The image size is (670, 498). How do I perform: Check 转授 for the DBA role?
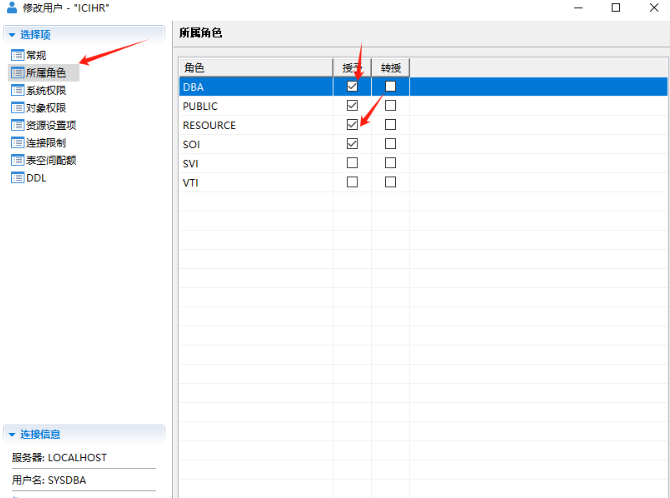tap(390, 86)
